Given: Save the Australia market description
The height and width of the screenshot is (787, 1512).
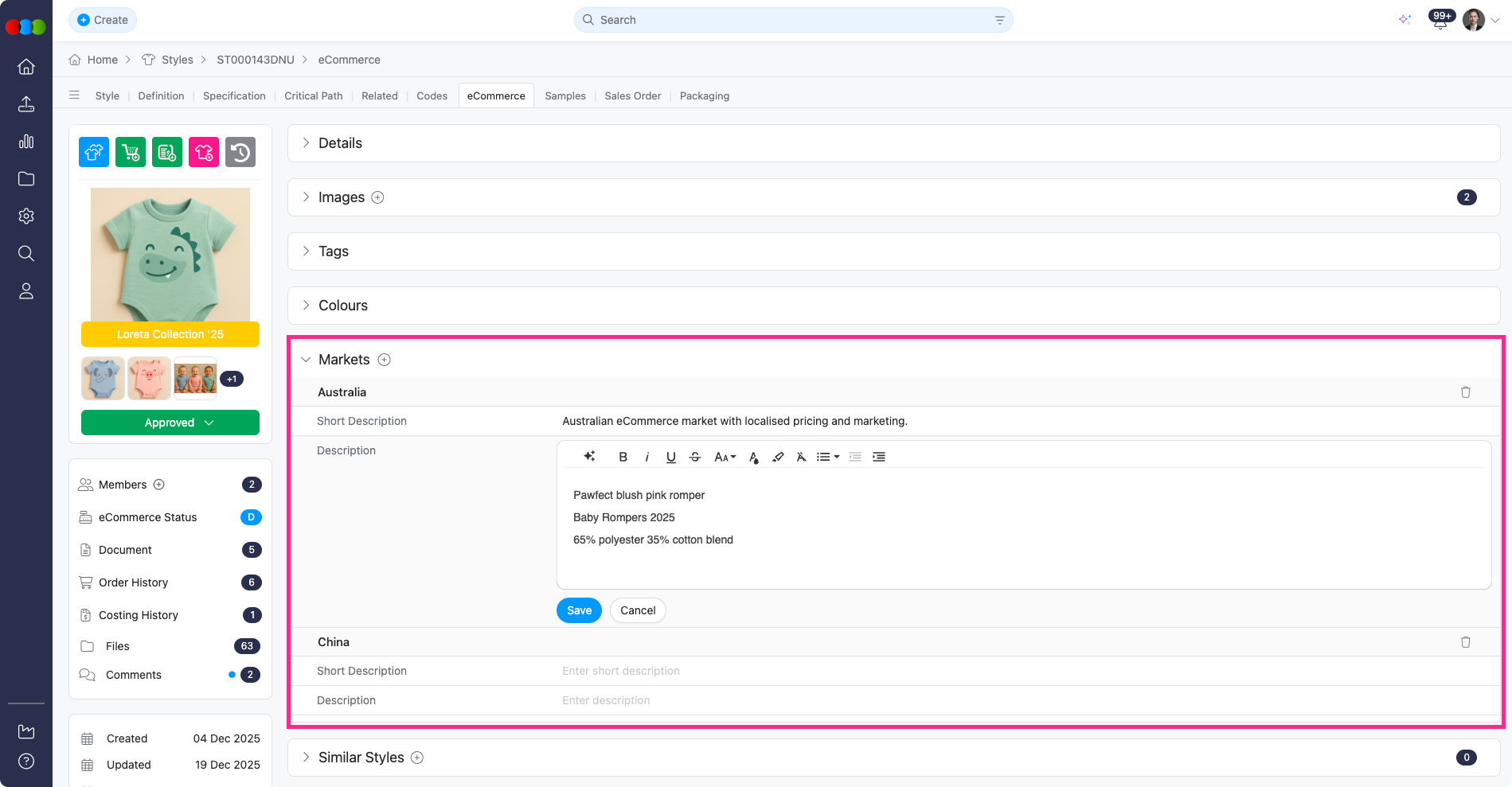Looking at the screenshot, I should (x=579, y=610).
